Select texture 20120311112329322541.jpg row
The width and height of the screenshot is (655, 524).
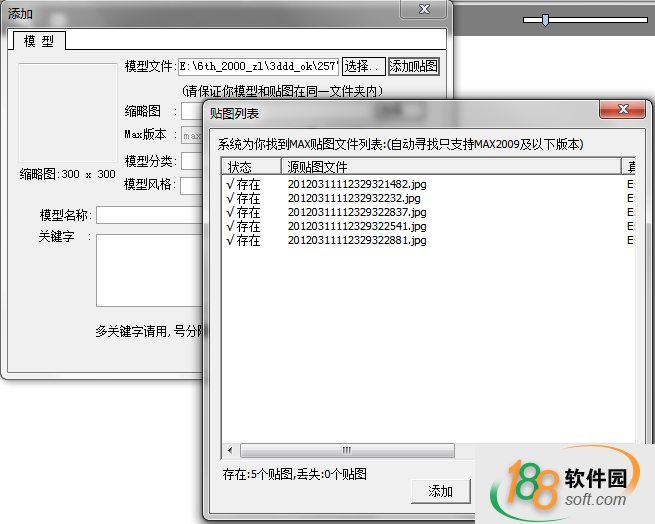pyautogui.click(x=355, y=227)
